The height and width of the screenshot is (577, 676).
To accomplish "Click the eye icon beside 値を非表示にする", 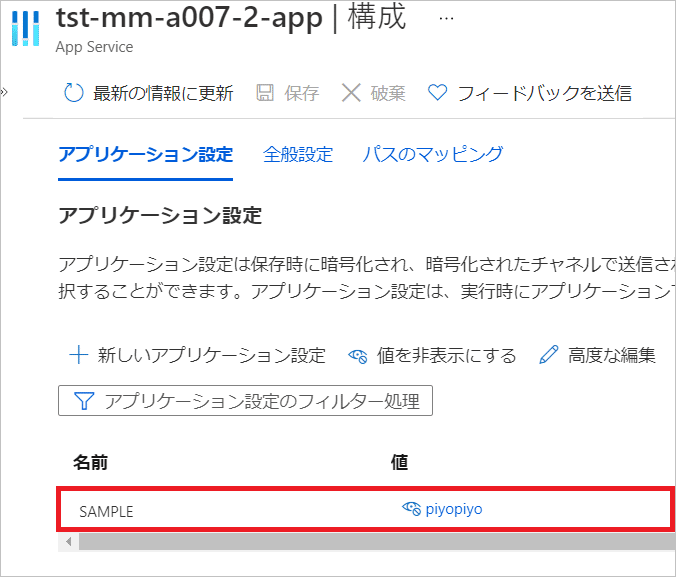I will pos(357,356).
